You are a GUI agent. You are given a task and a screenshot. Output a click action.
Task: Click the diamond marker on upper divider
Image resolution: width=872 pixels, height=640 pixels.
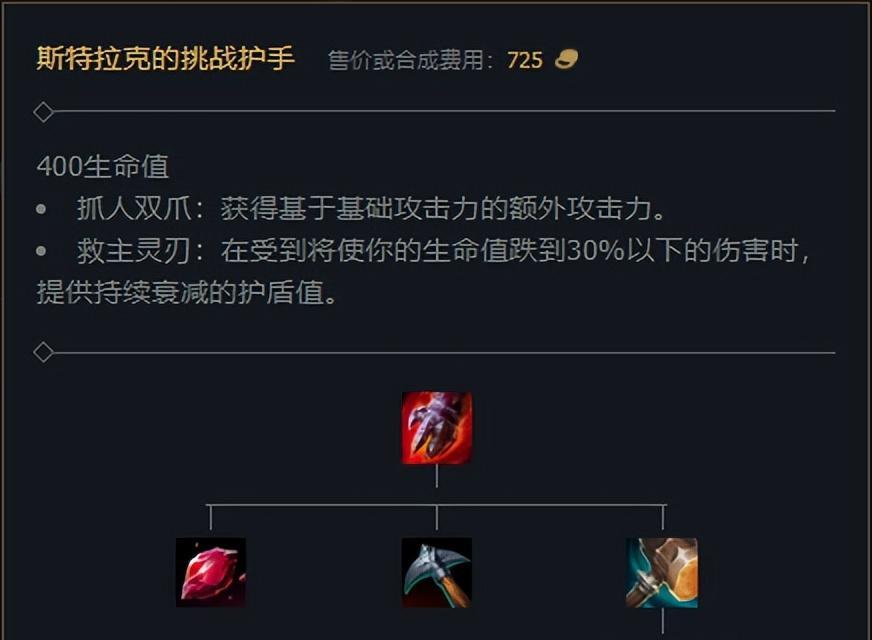tap(43, 112)
